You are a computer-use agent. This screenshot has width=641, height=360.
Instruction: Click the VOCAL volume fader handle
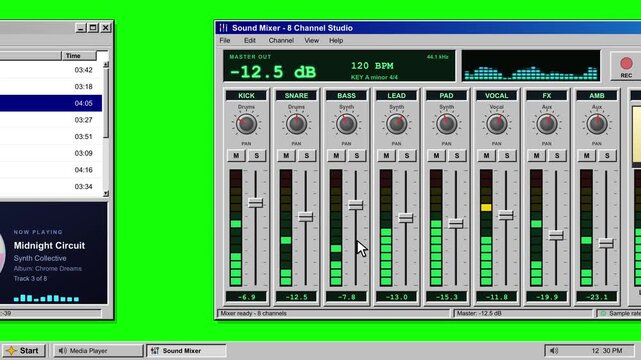coord(506,215)
